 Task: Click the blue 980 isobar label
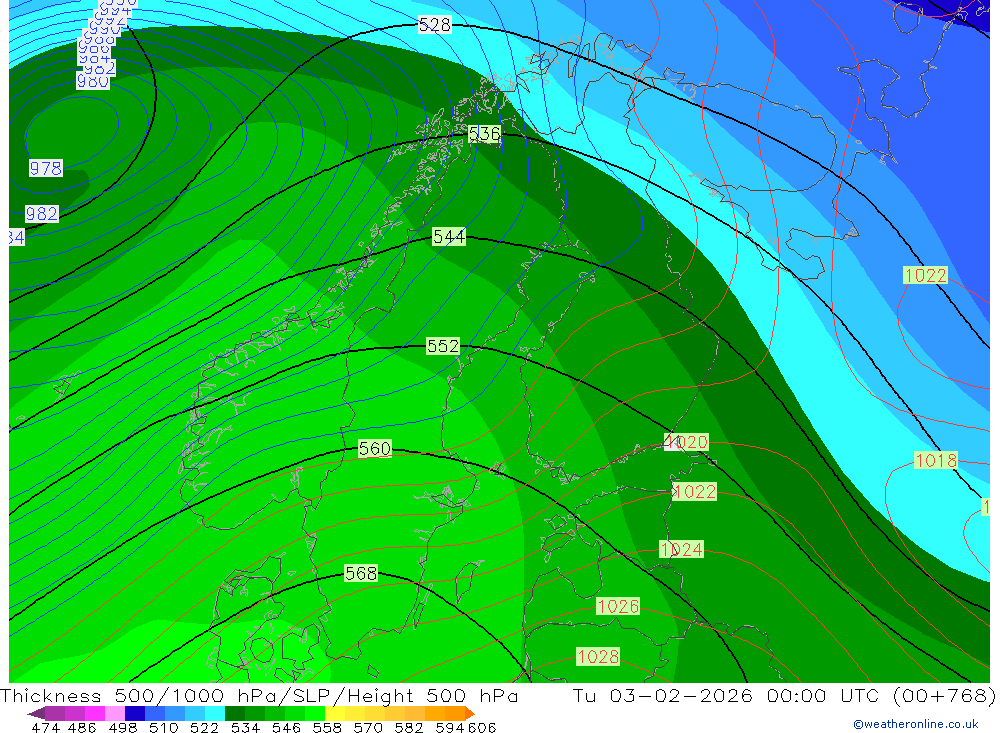click(93, 82)
